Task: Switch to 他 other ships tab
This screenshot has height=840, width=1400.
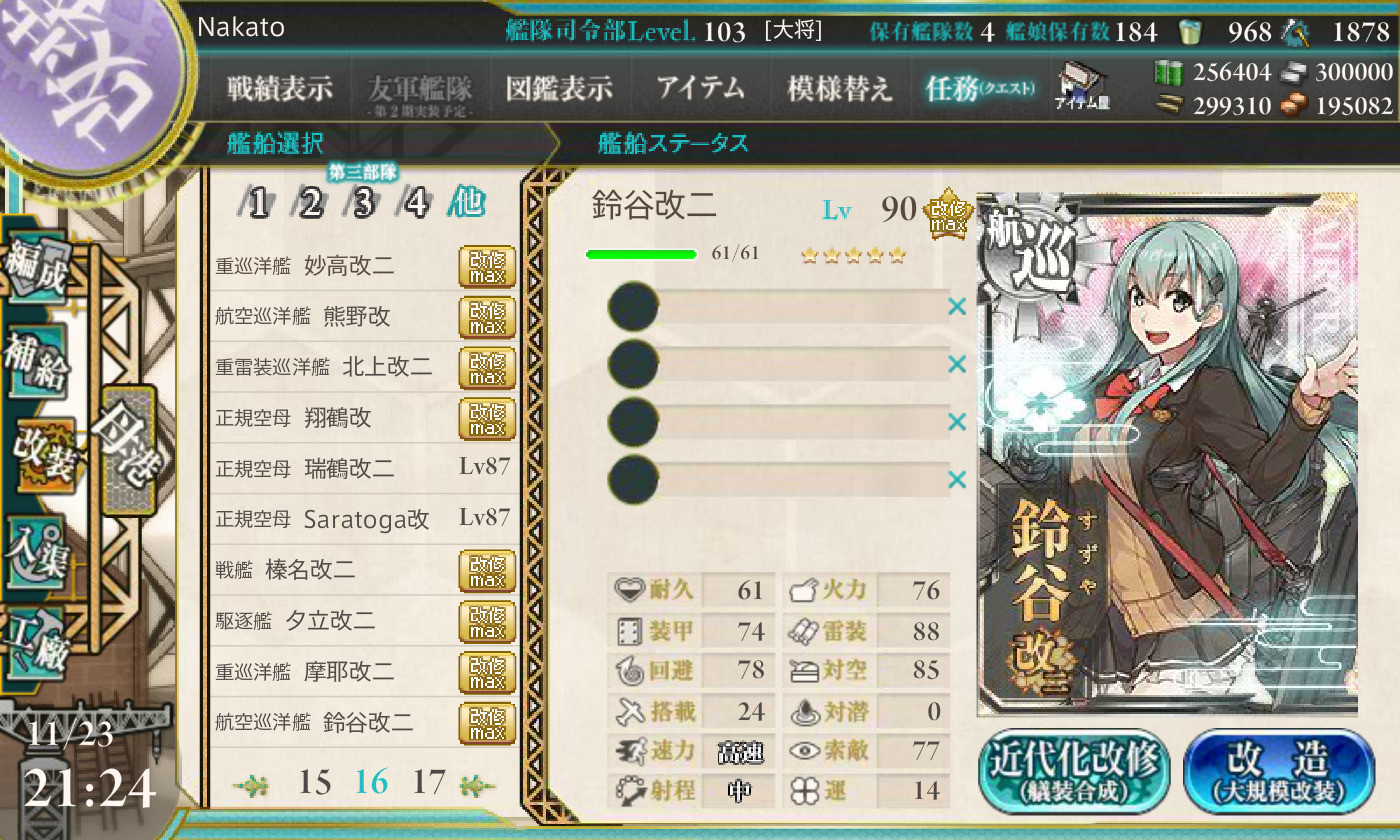Action: pyautogui.click(x=466, y=203)
